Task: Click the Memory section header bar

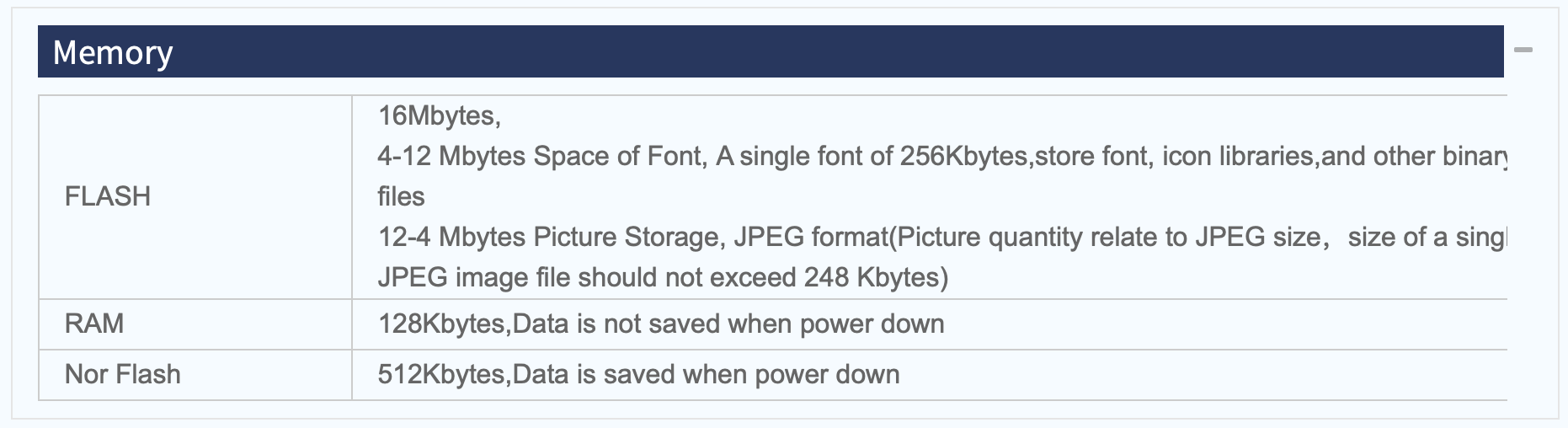Action: tap(771, 51)
